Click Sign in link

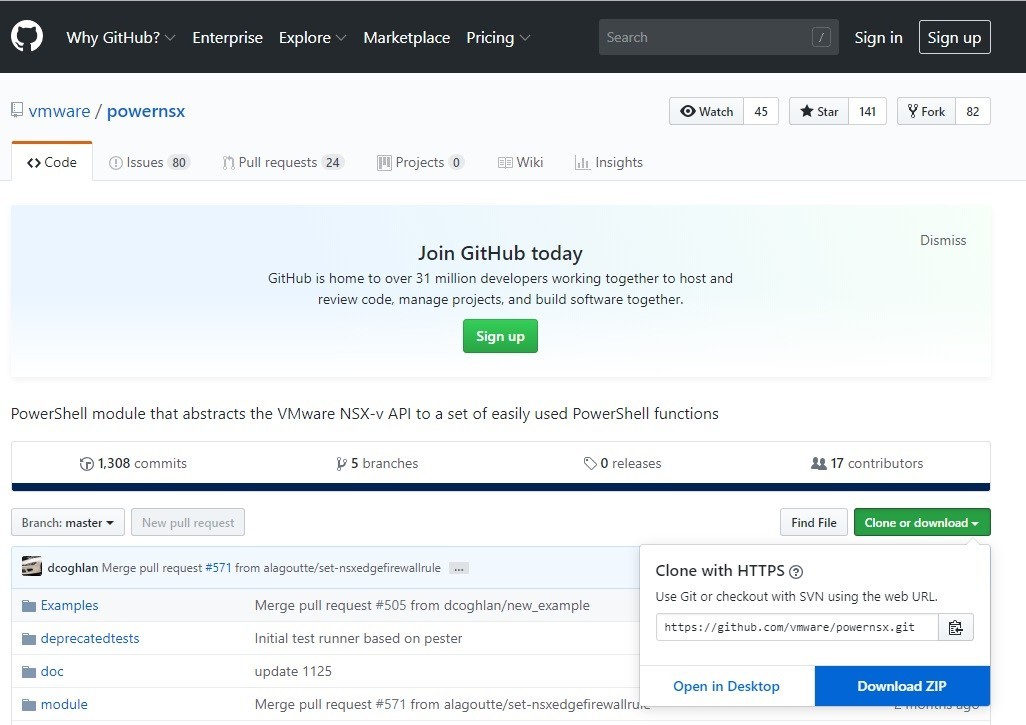(x=878, y=38)
